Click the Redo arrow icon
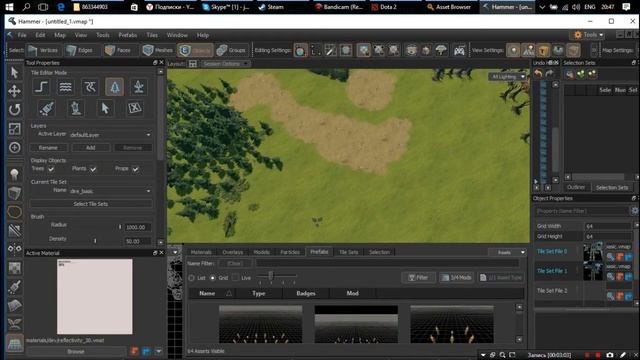The image size is (640, 360). click(x=549, y=73)
